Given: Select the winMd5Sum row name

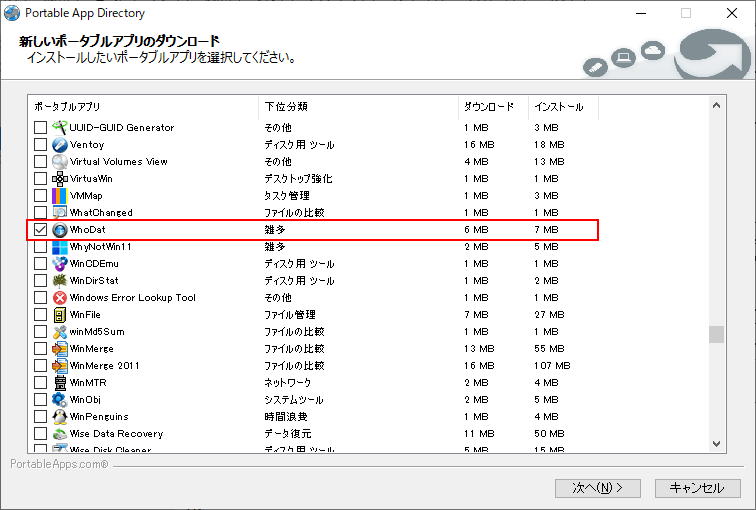Looking at the screenshot, I should pyautogui.click(x=97, y=332).
